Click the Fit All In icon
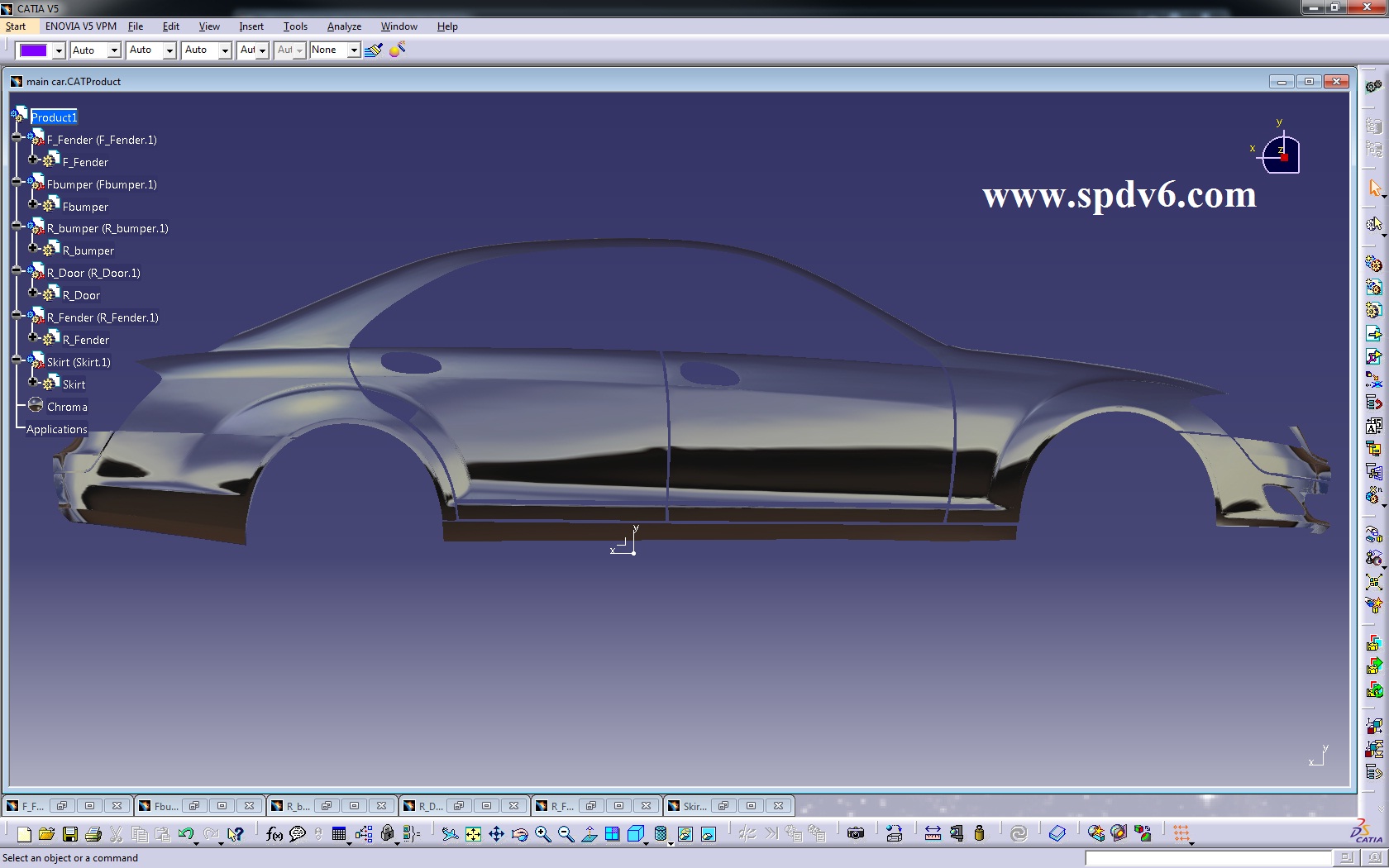The image size is (1389, 868). click(472, 834)
